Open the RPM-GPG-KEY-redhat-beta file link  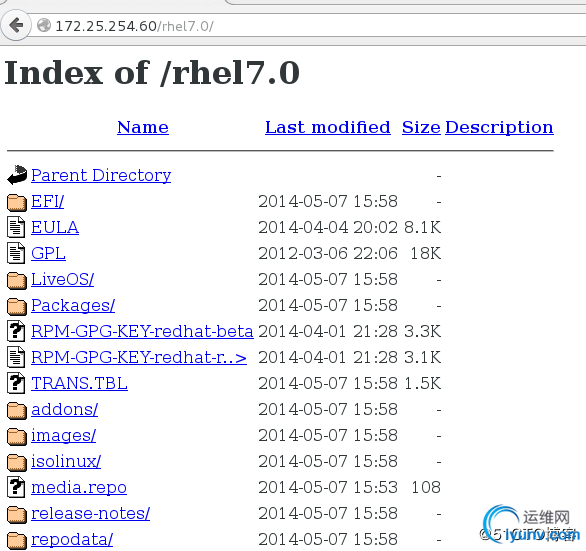pyautogui.click(x=142, y=331)
